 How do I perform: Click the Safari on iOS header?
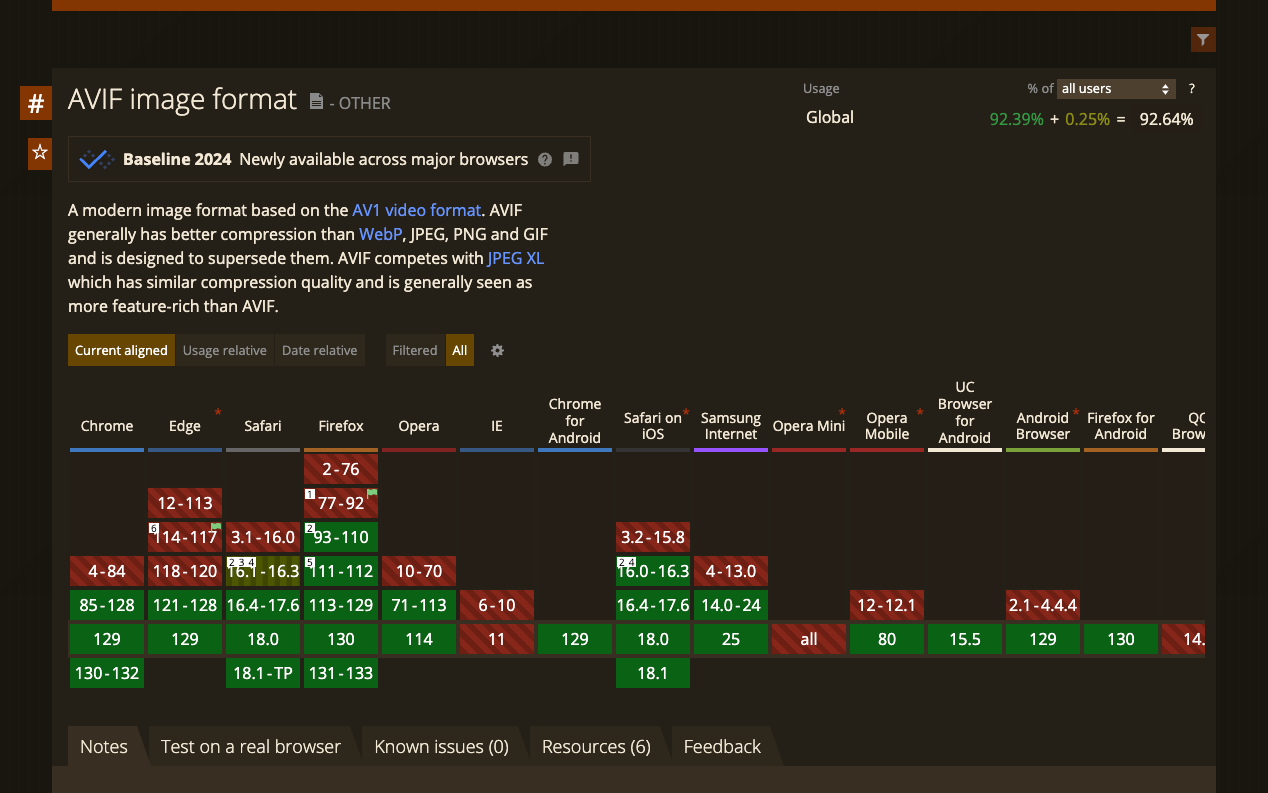[x=653, y=426]
